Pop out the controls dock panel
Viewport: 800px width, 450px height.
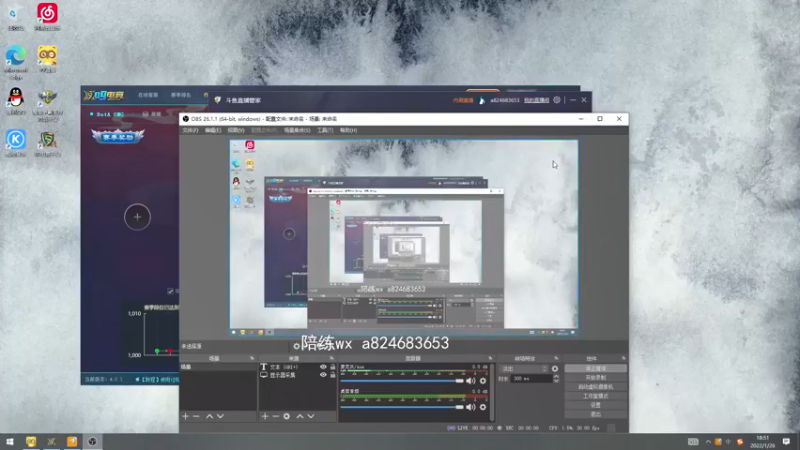(623, 358)
